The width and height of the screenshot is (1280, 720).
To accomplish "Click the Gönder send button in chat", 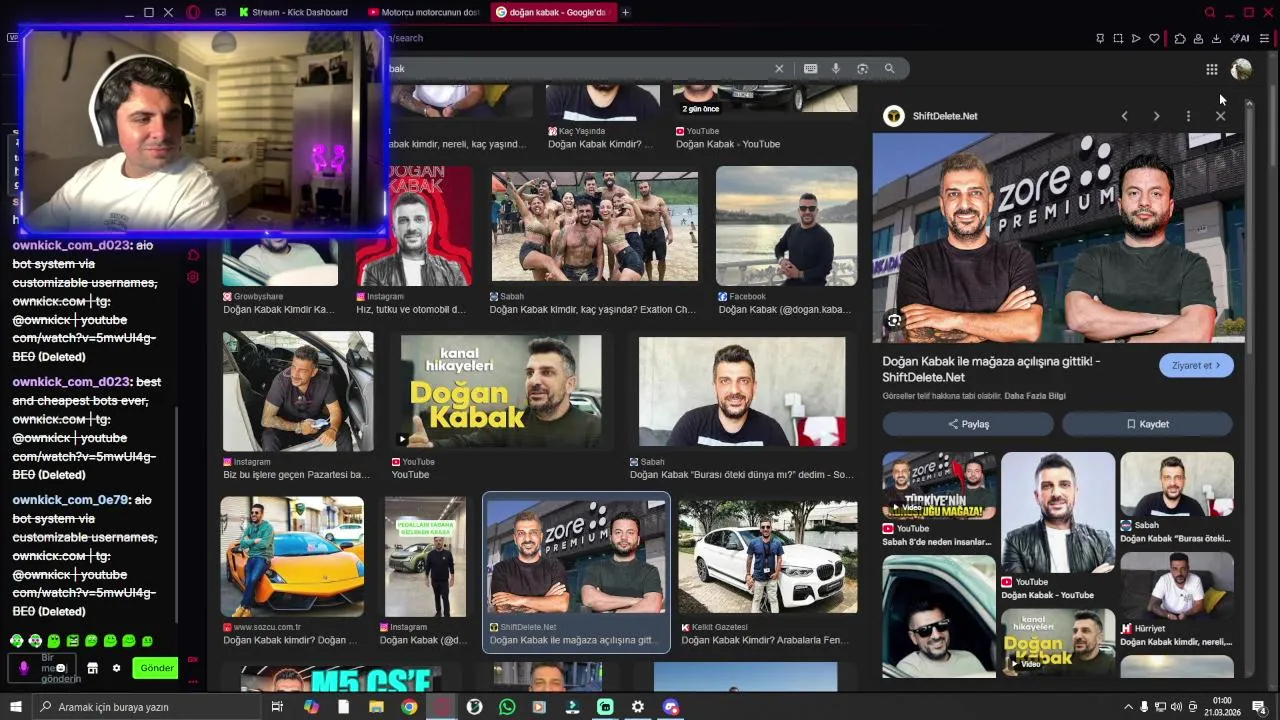I will [x=156, y=668].
